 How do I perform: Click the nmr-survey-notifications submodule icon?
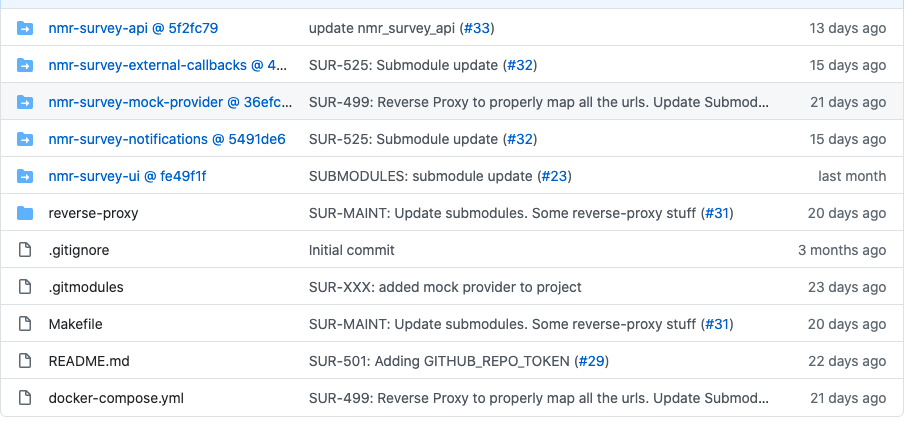(x=25, y=139)
